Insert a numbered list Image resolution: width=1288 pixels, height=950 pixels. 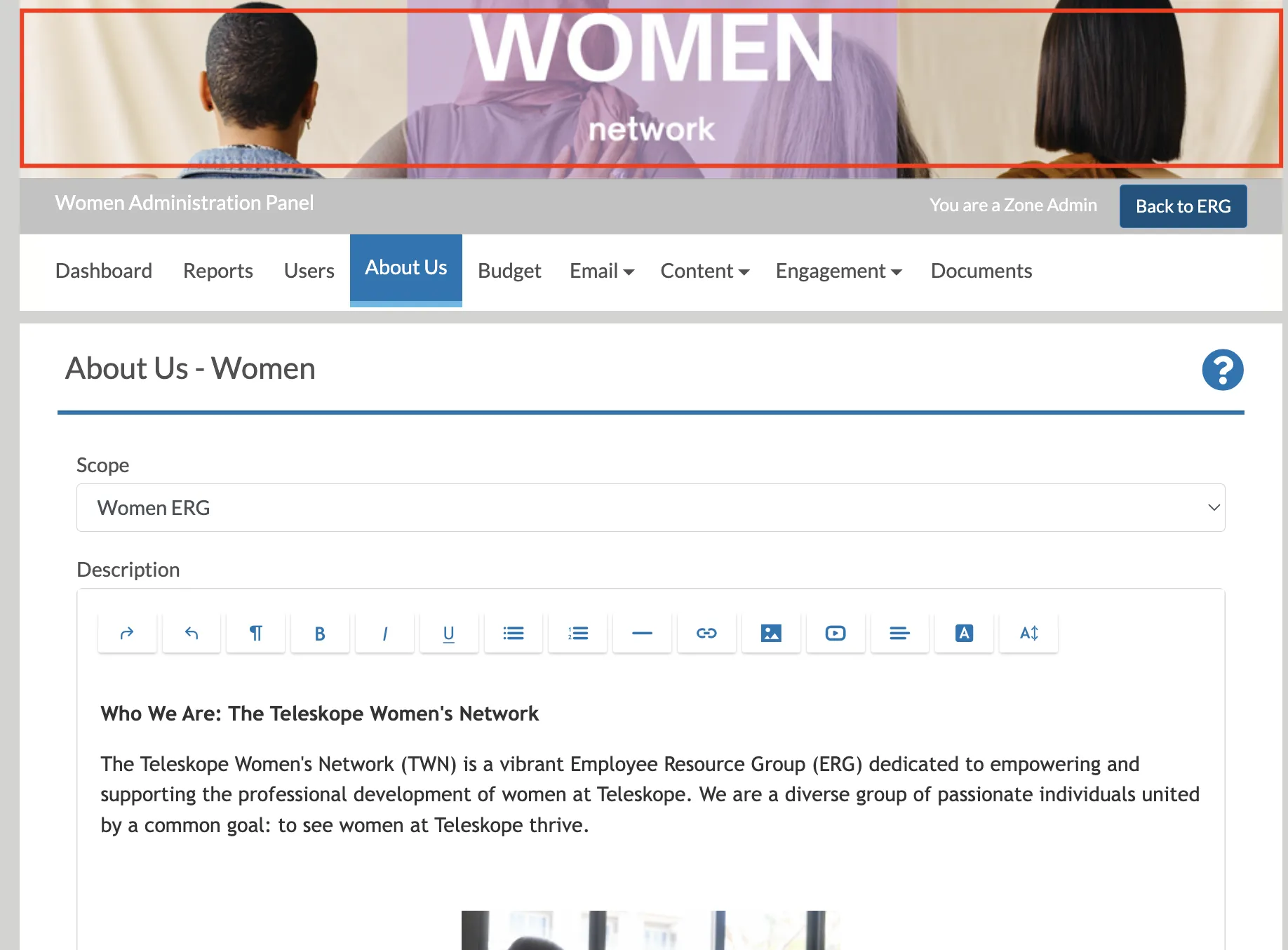point(578,633)
